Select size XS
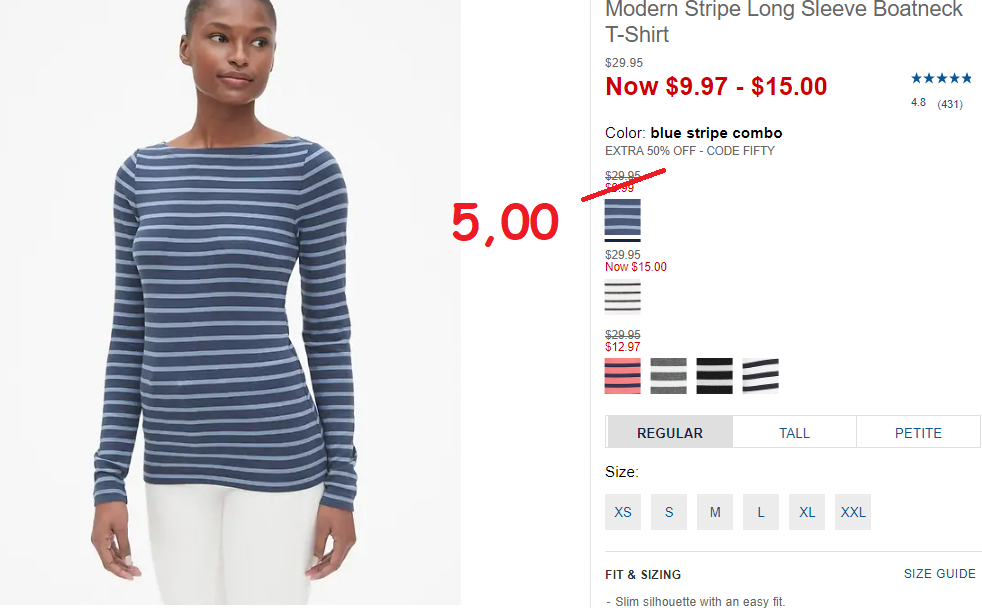Screen dimensions: 982x608 point(623,512)
